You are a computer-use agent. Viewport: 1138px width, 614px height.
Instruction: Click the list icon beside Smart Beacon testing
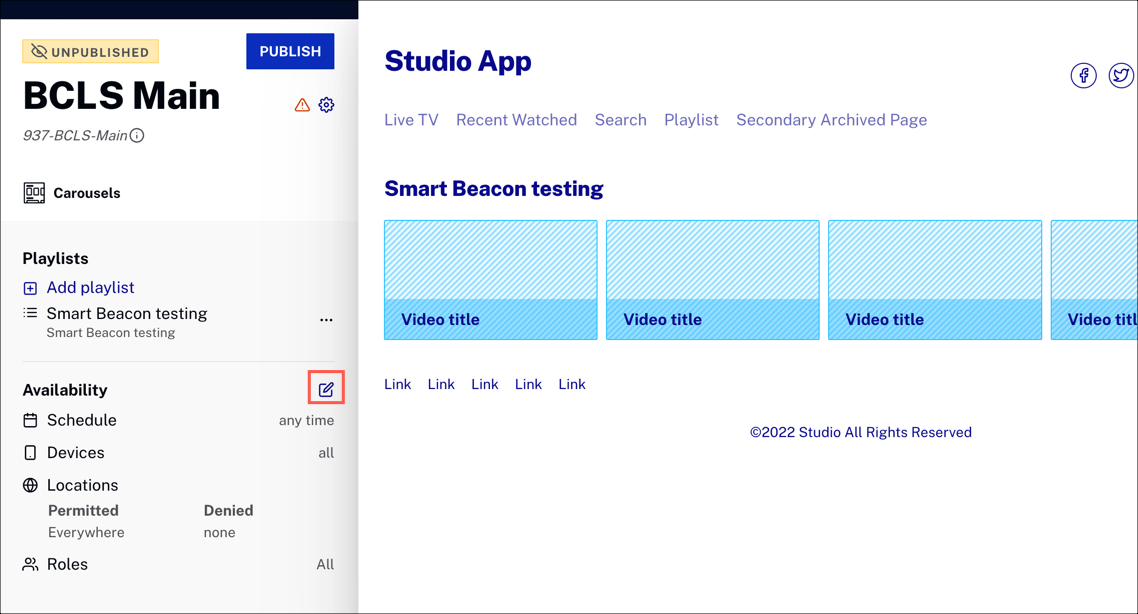tap(30, 314)
